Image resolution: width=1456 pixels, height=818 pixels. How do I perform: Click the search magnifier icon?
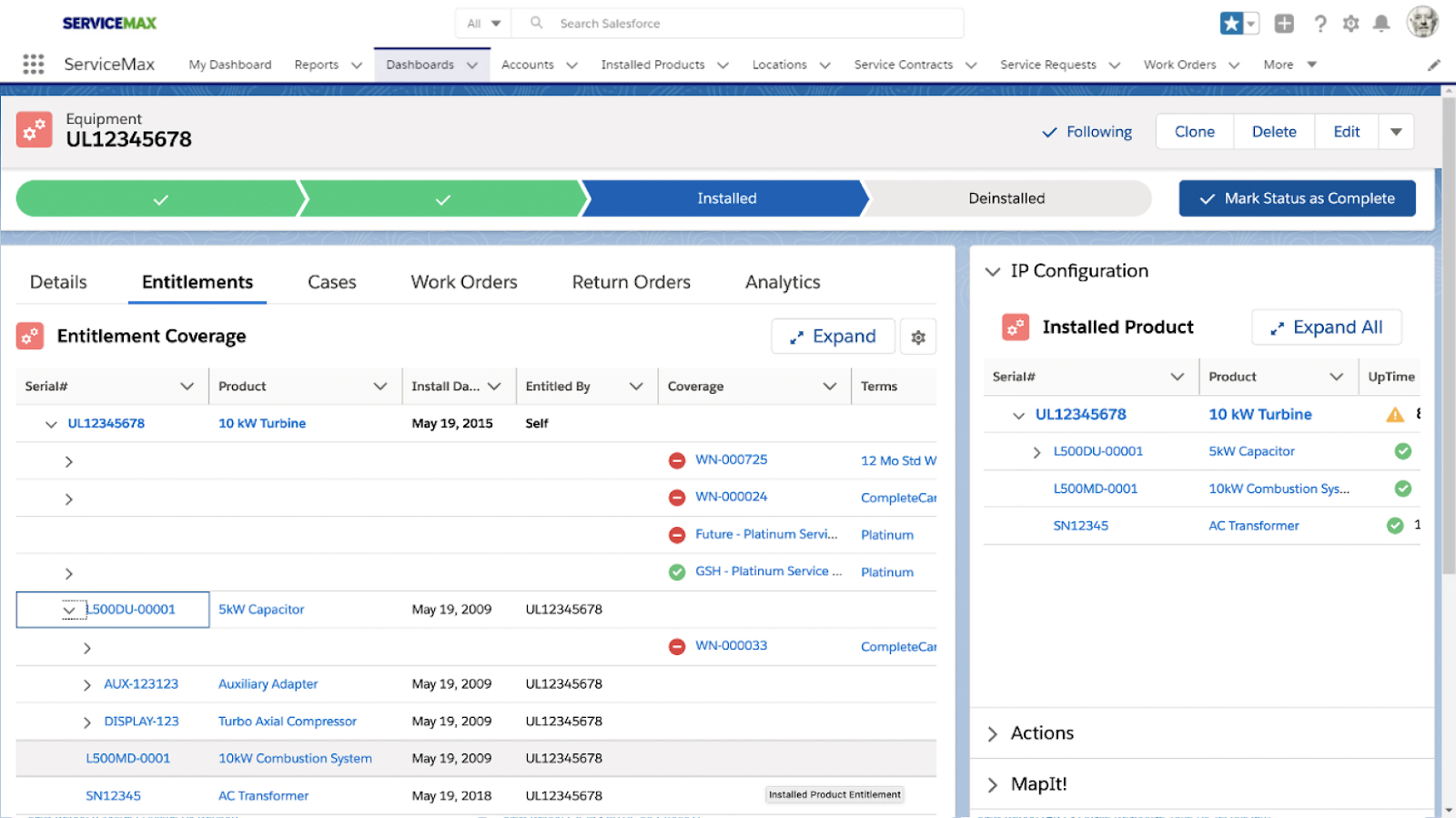click(x=537, y=23)
